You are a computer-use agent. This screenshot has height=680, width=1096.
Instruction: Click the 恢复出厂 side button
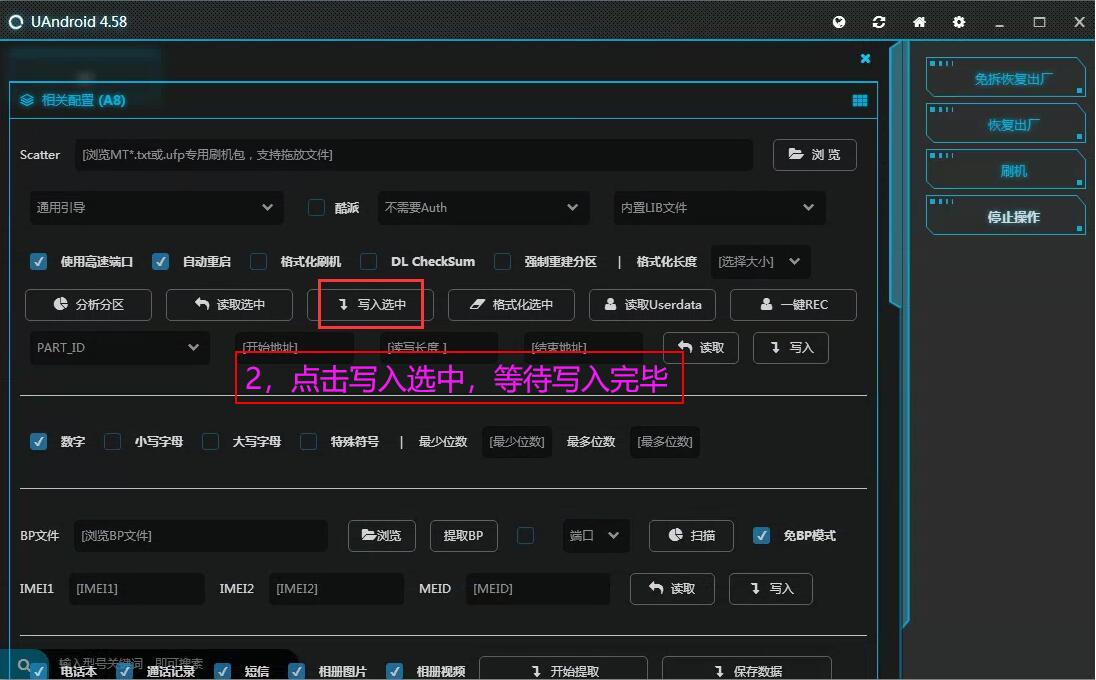1005,123
